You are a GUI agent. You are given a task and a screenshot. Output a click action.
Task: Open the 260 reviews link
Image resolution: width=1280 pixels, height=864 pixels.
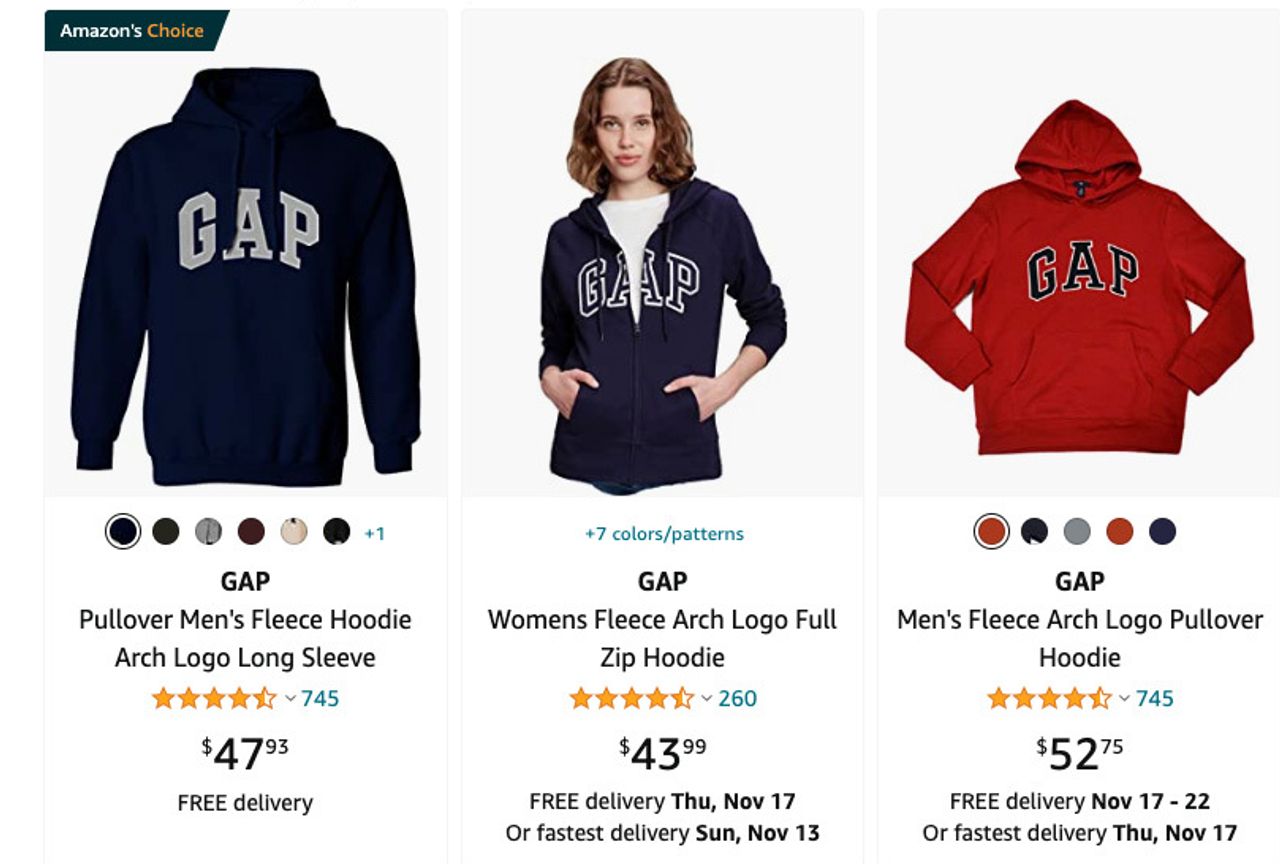pyautogui.click(x=738, y=698)
